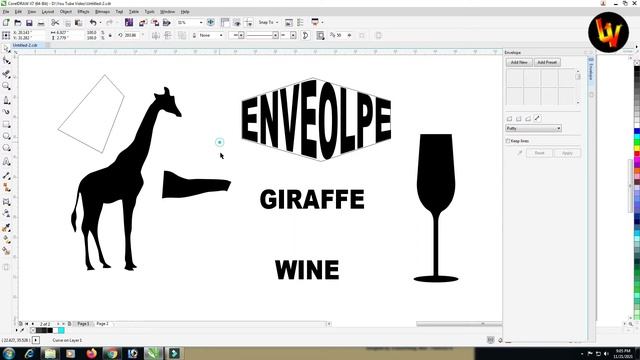The width and height of the screenshot is (640, 360).
Task: Select single arc envelope mode in docker
Action: pos(519,118)
